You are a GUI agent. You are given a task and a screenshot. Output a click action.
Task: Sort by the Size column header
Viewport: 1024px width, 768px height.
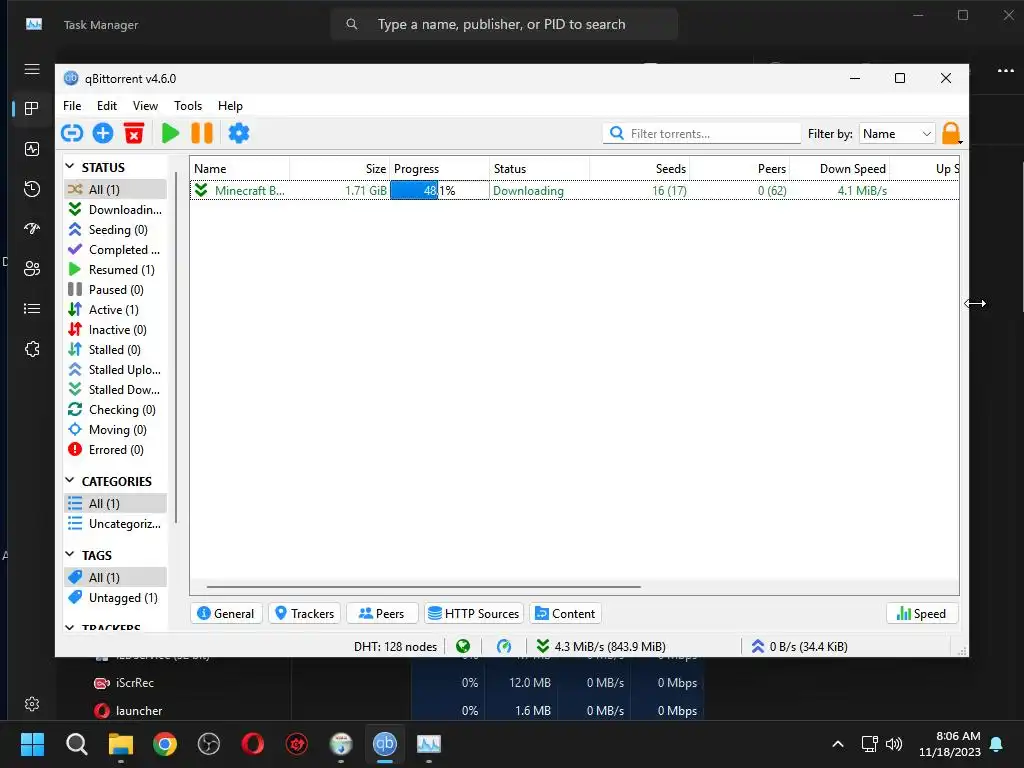[x=340, y=168]
